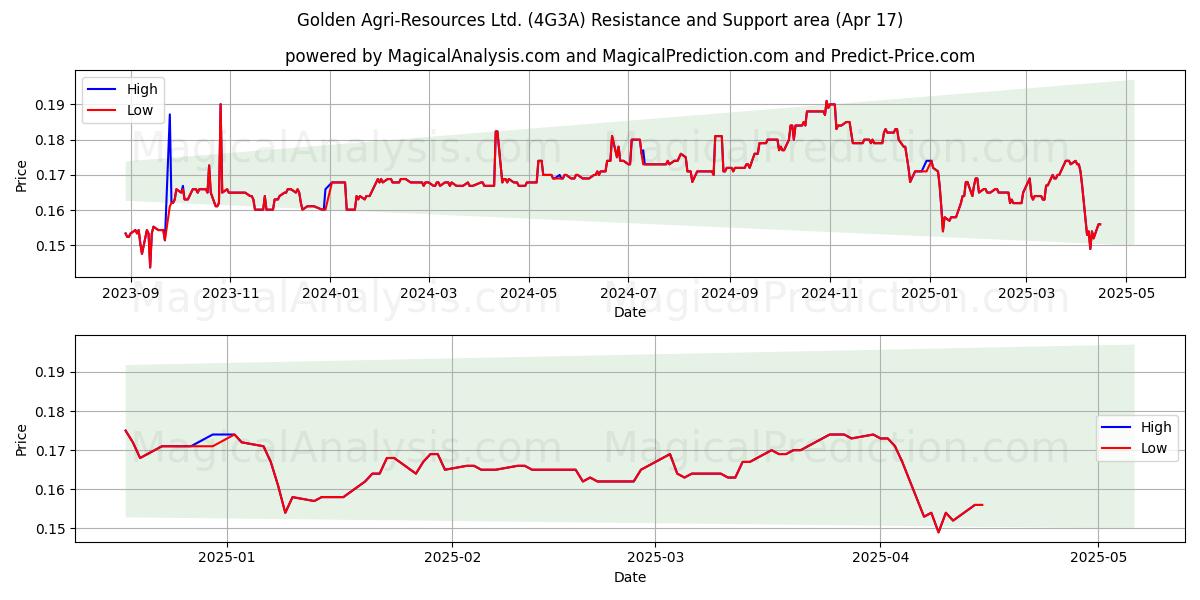Click the bottom chart 'Price' axis label

(22, 438)
